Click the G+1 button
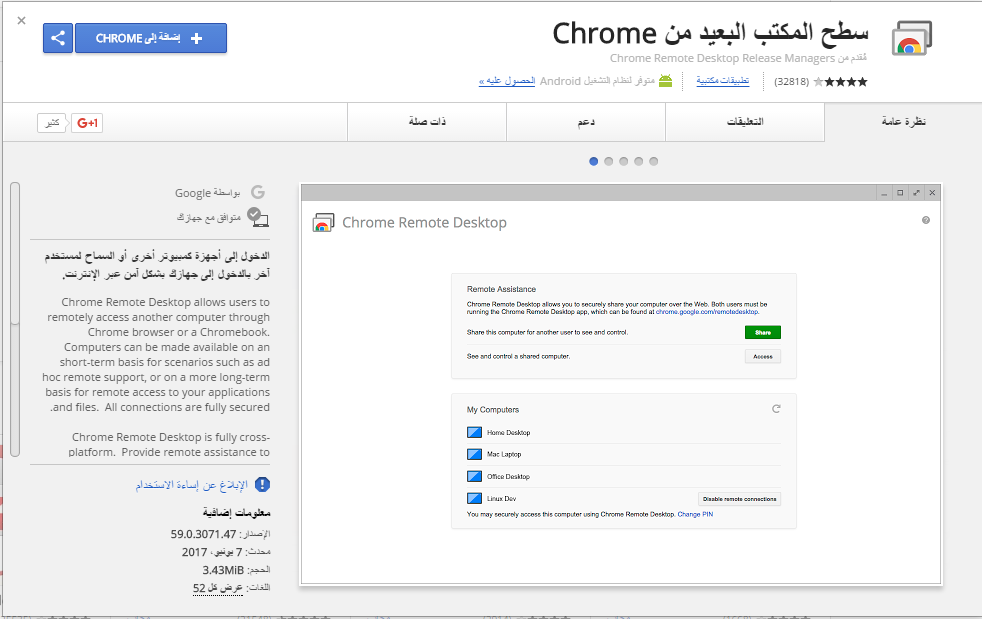Image resolution: width=982 pixels, height=619 pixels. click(87, 123)
